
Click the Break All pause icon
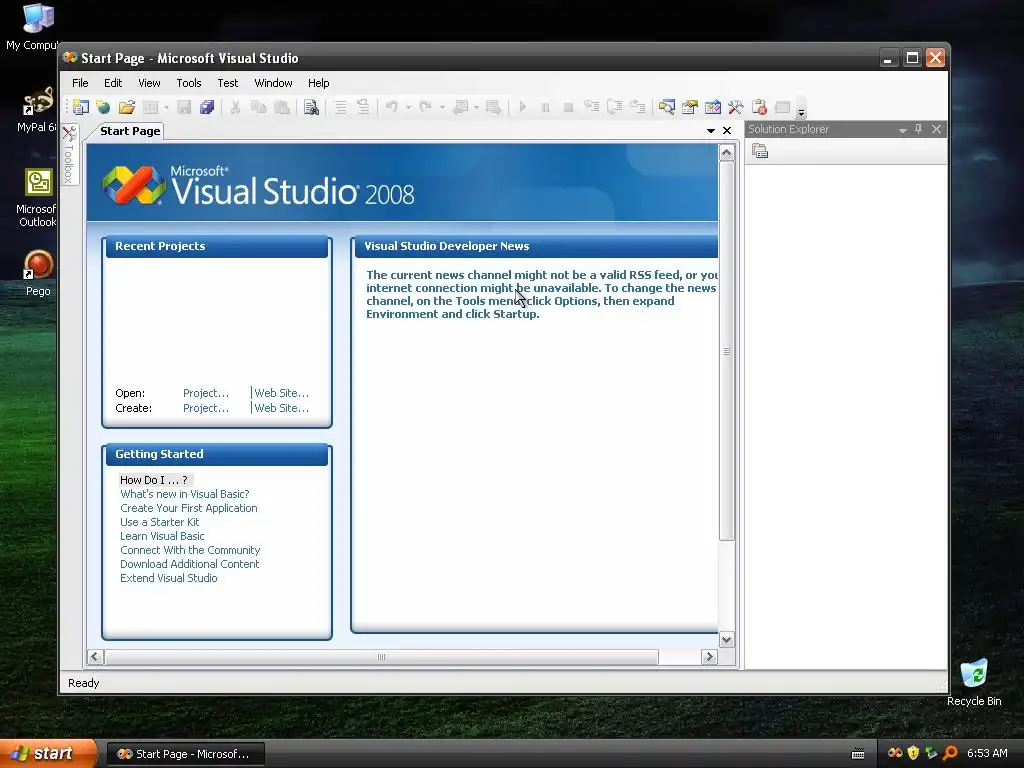[x=545, y=107]
